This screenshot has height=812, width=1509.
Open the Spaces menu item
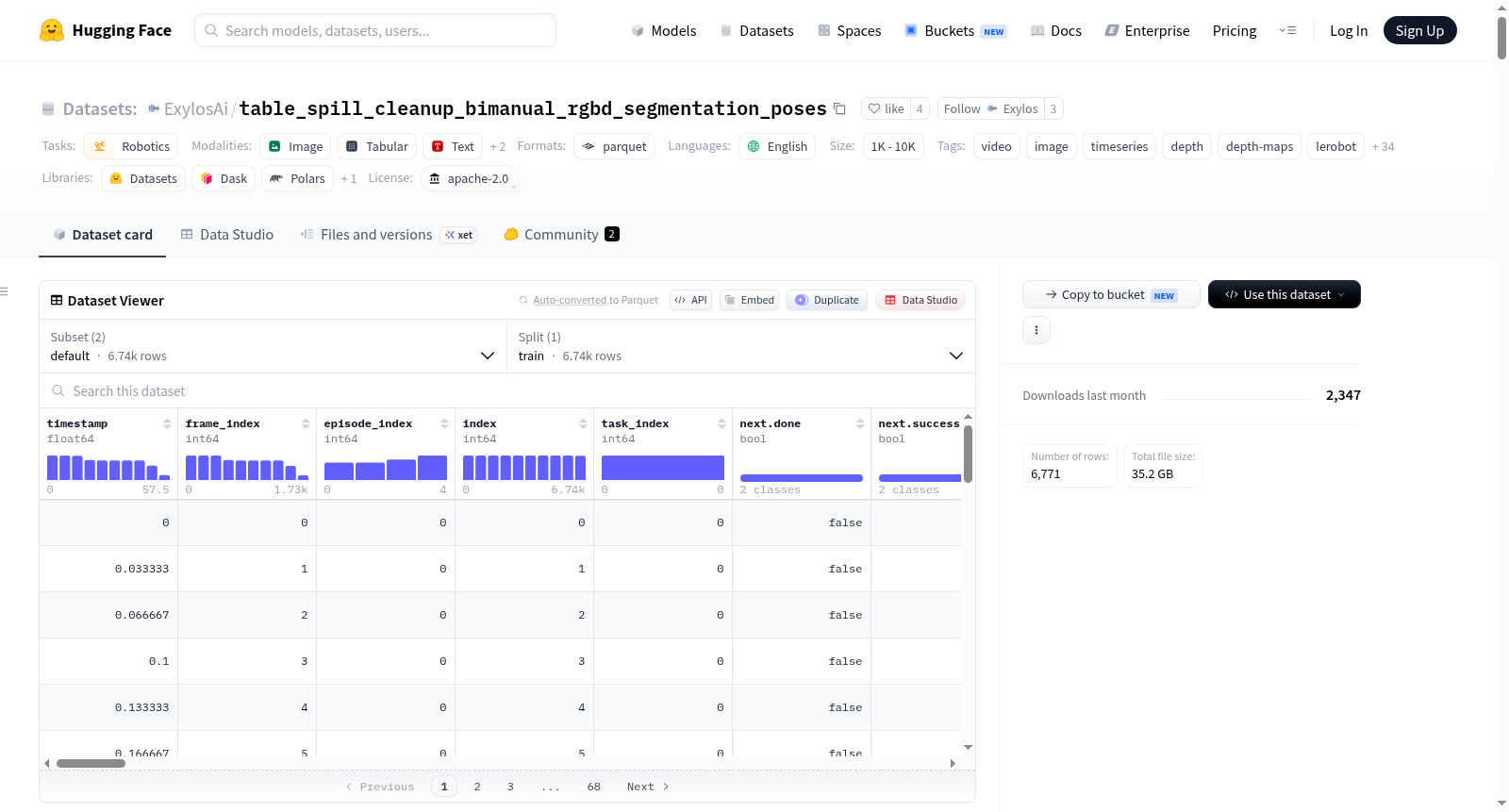click(x=850, y=30)
